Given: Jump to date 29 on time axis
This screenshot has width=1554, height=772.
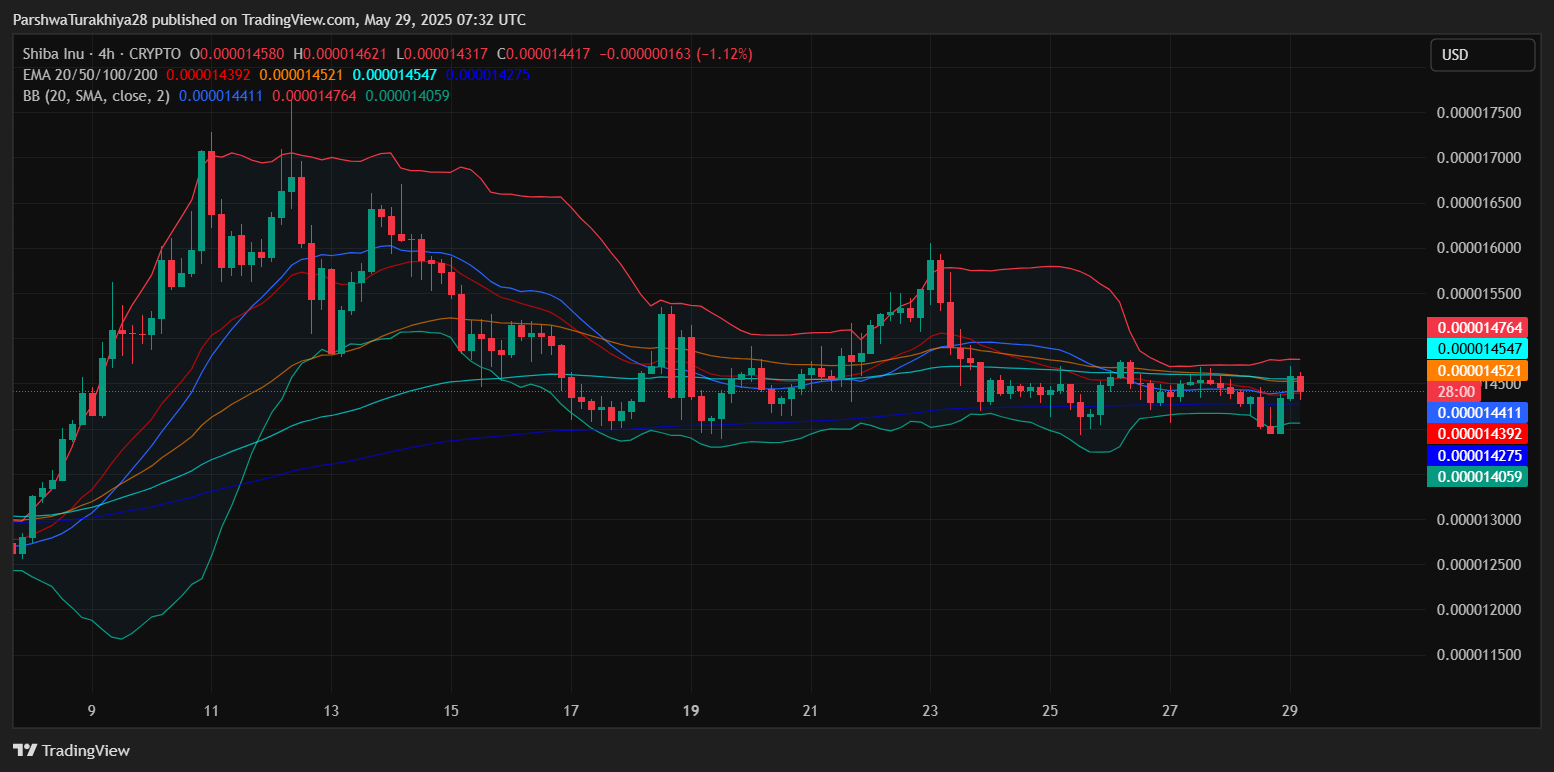Looking at the screenshot, I should click(x=1290, y=711).
